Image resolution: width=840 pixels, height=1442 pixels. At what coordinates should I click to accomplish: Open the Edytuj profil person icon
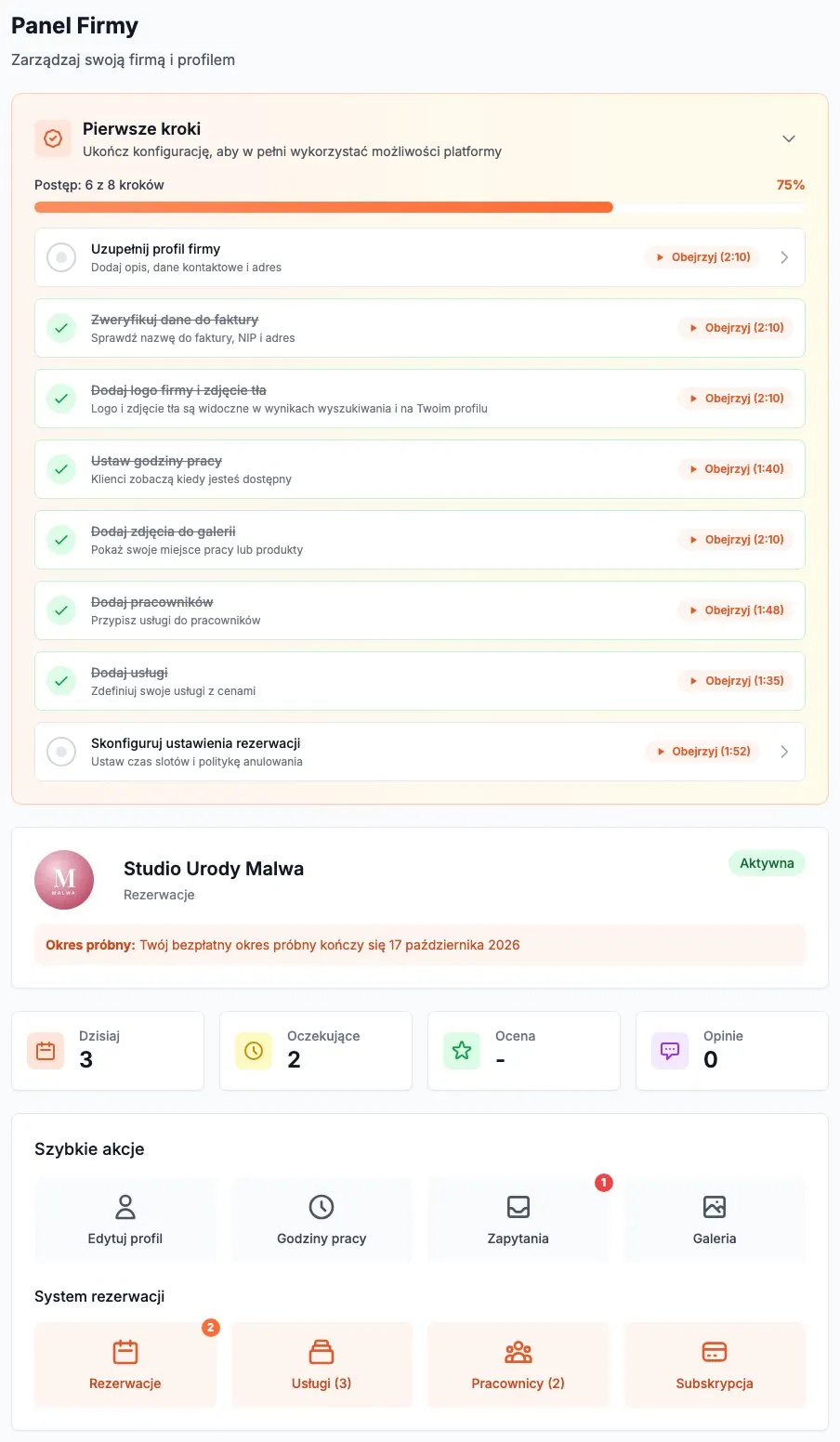click(x=125, y=1207)
